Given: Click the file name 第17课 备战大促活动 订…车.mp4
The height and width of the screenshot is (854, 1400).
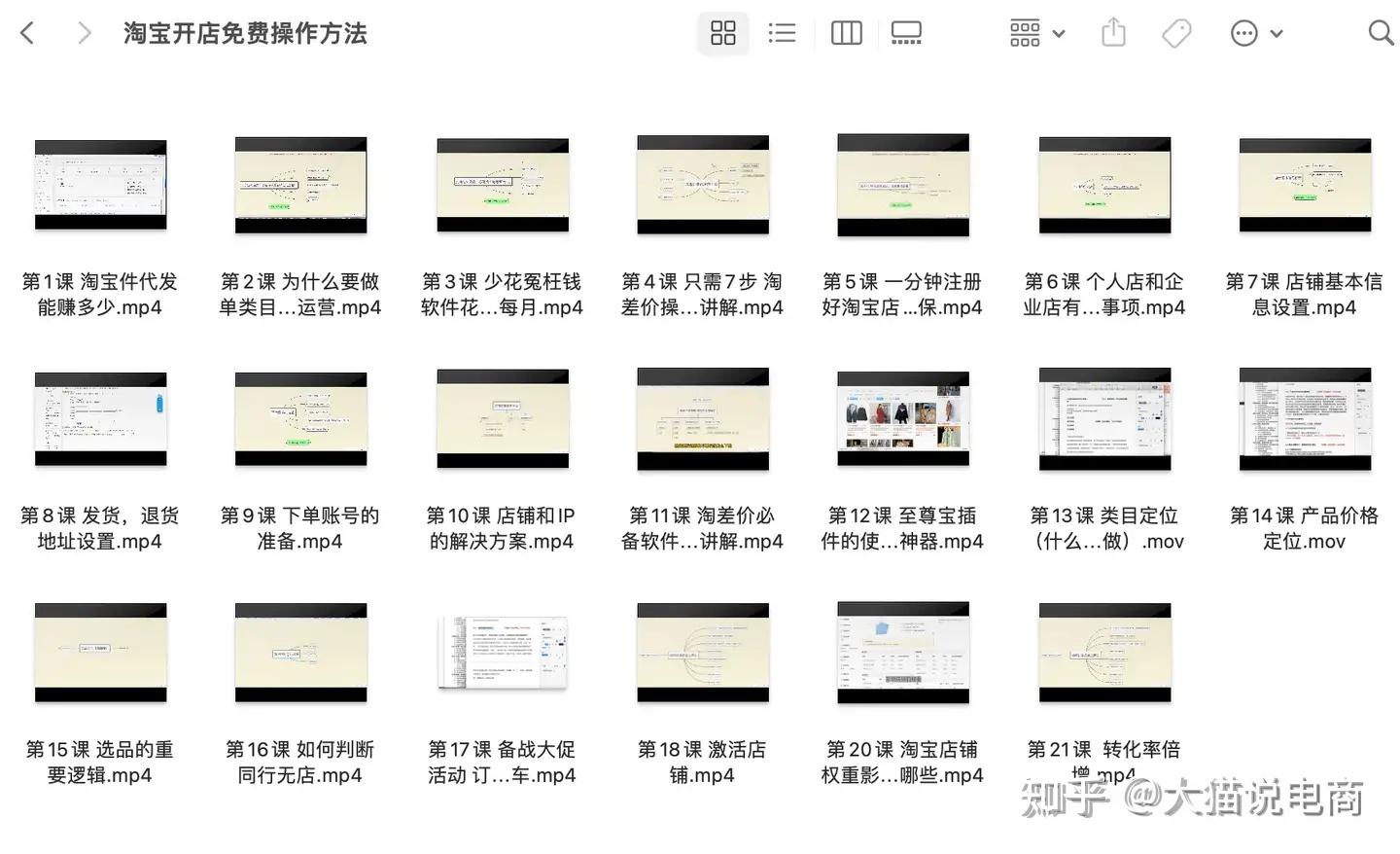Looking at the screenshot, I should (x=503, y=763).
